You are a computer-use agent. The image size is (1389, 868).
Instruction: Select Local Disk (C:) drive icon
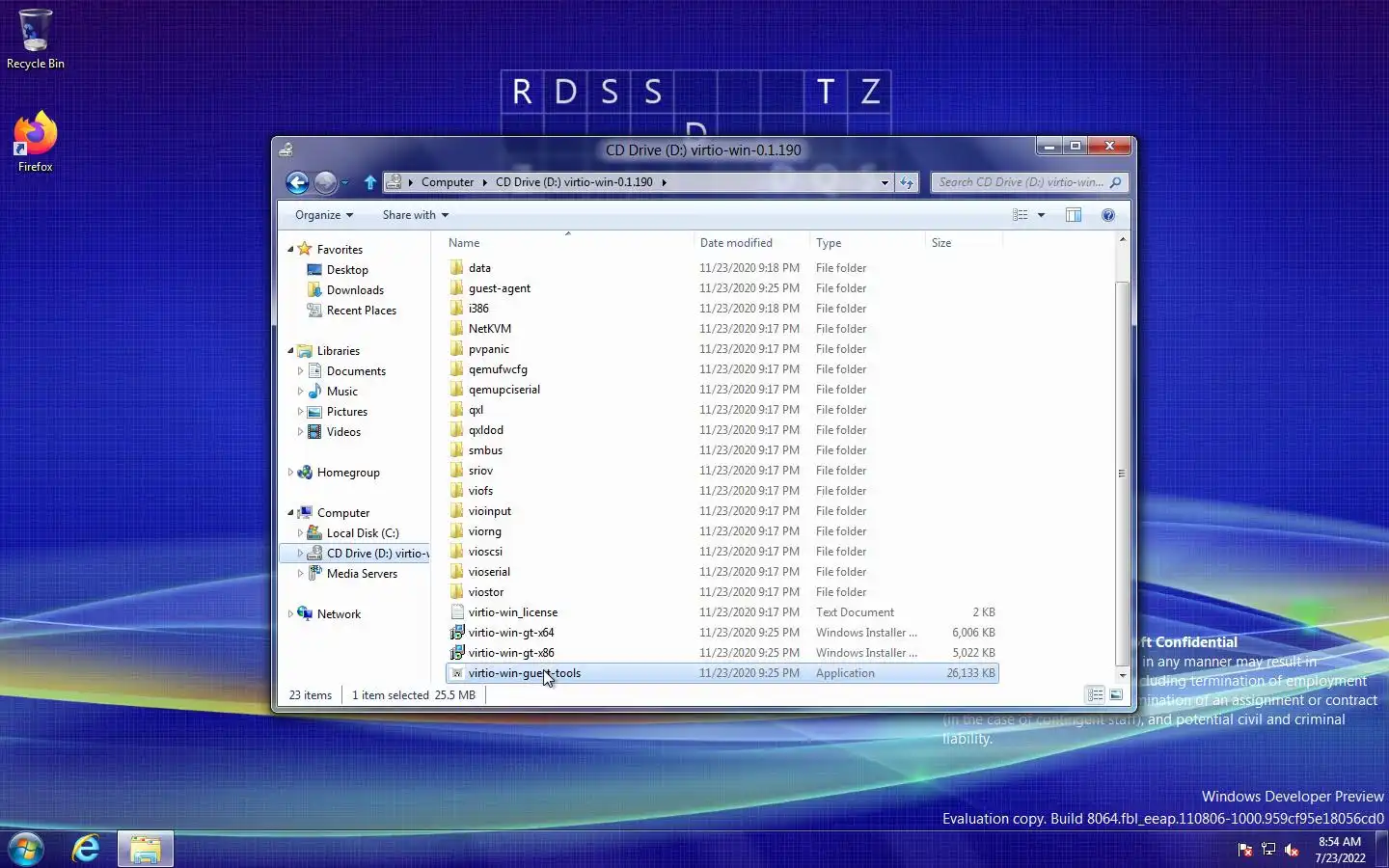[x=314, y=533]
